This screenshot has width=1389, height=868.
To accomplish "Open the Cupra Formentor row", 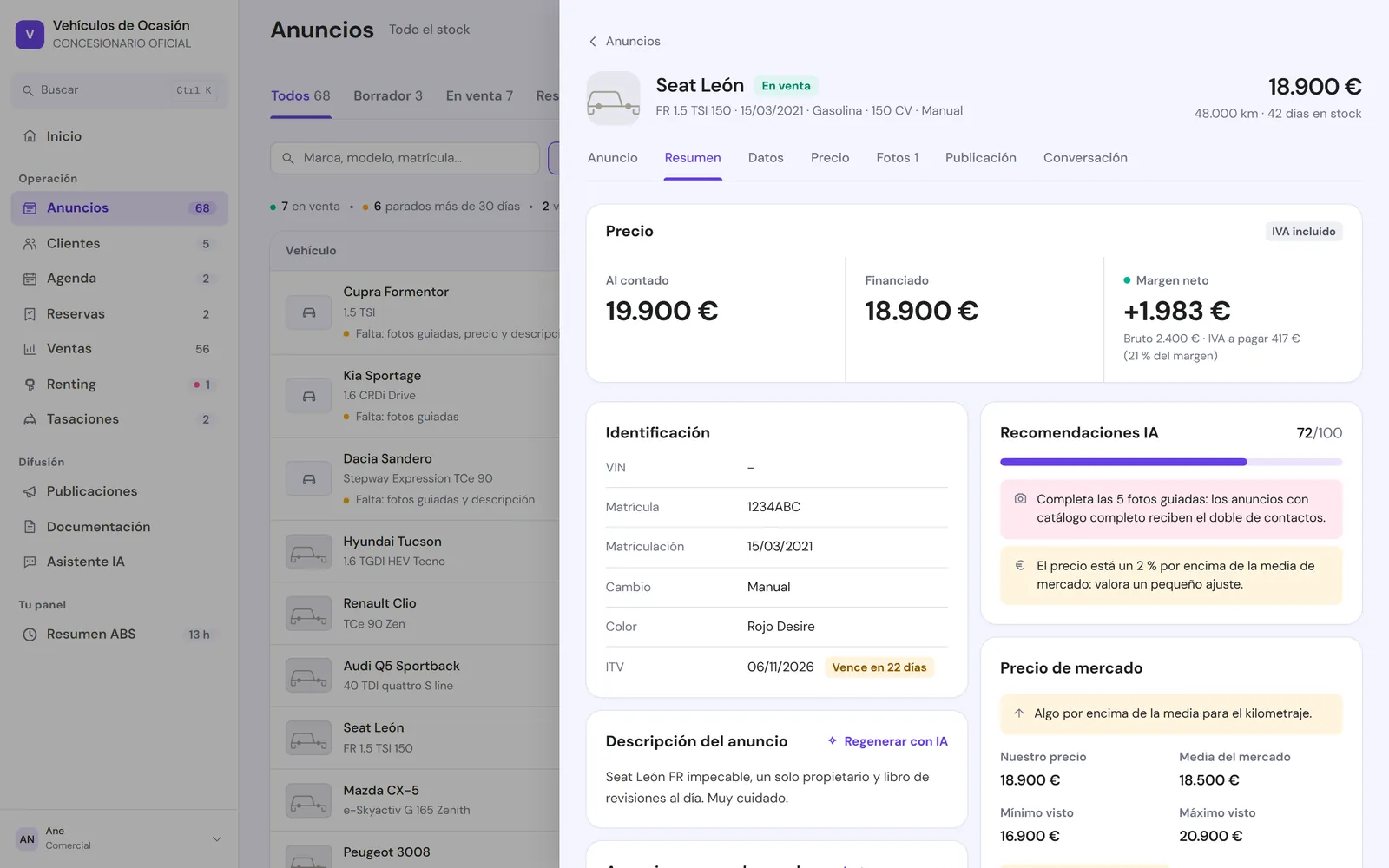I will [415, 312].
